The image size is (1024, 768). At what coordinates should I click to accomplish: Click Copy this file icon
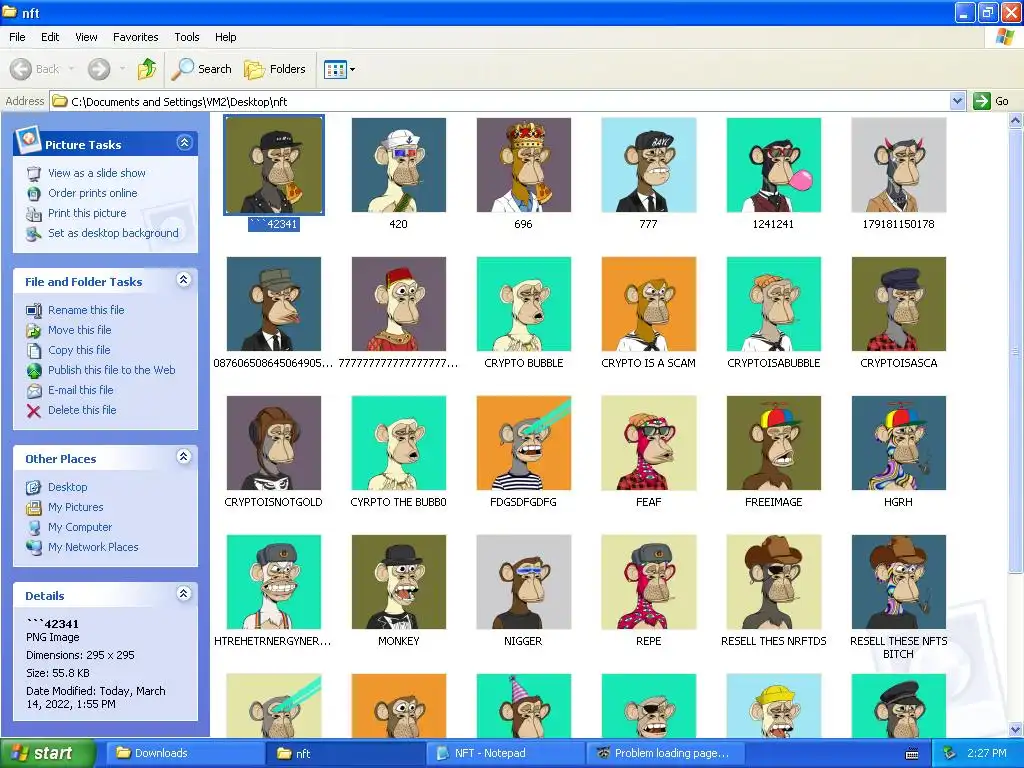point(34,351)
